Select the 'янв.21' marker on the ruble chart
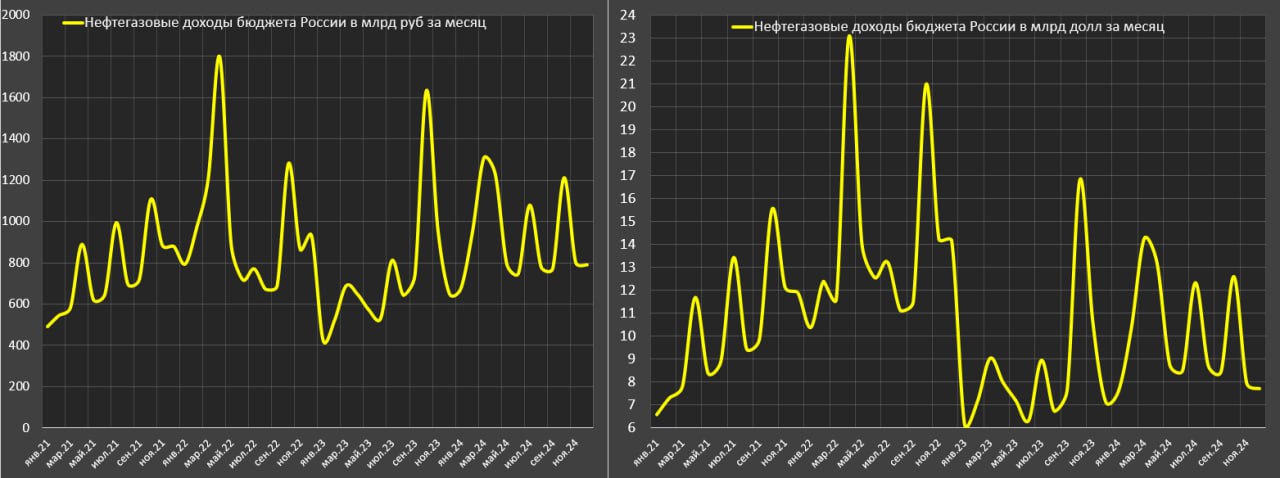 click(x=39, y=451)
